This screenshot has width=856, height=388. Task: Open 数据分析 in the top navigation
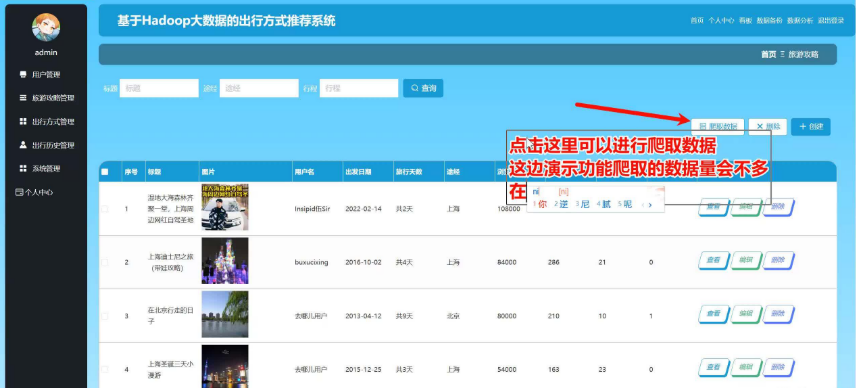(800, 21)
